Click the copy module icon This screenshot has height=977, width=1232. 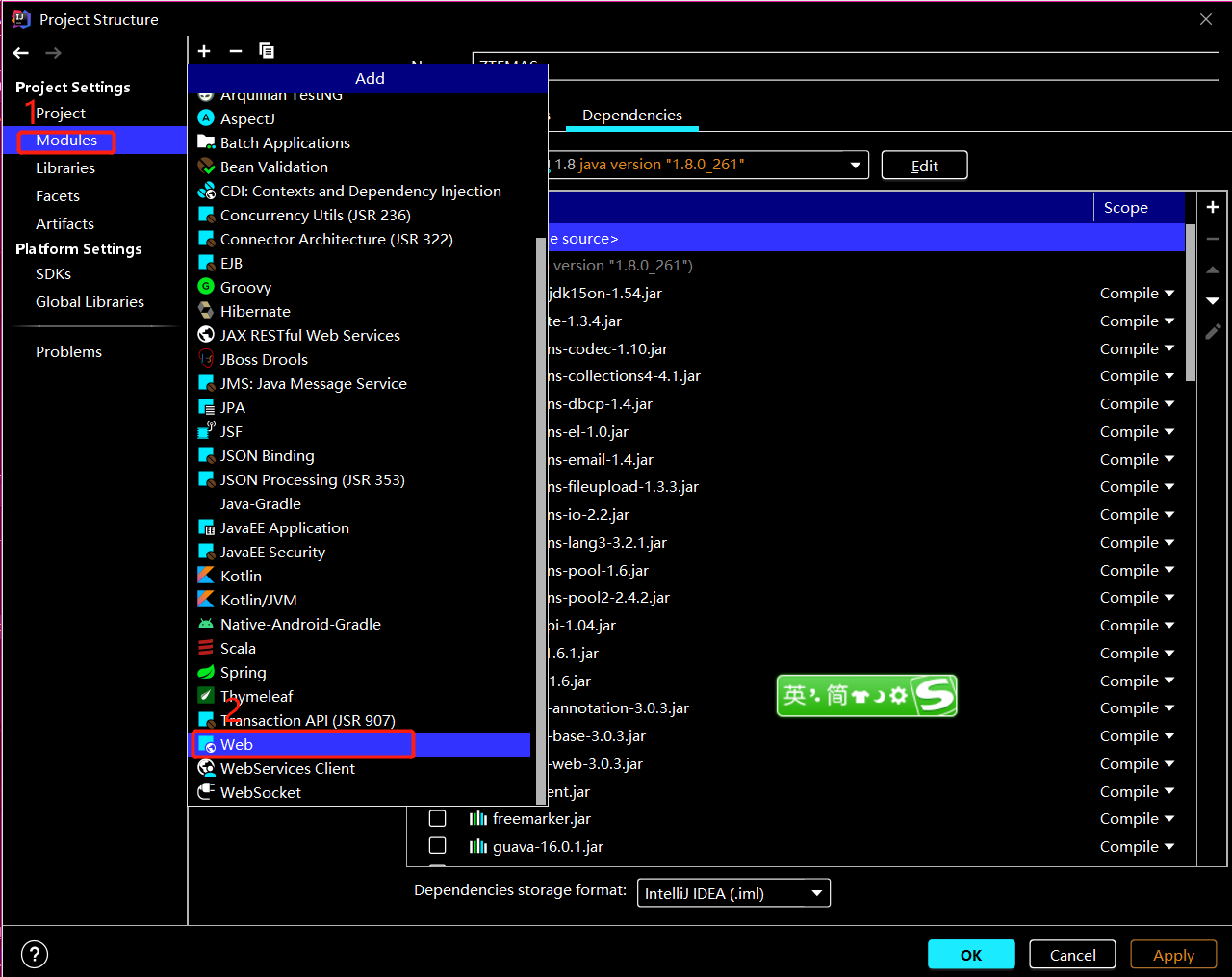click(x=267, y=51)
